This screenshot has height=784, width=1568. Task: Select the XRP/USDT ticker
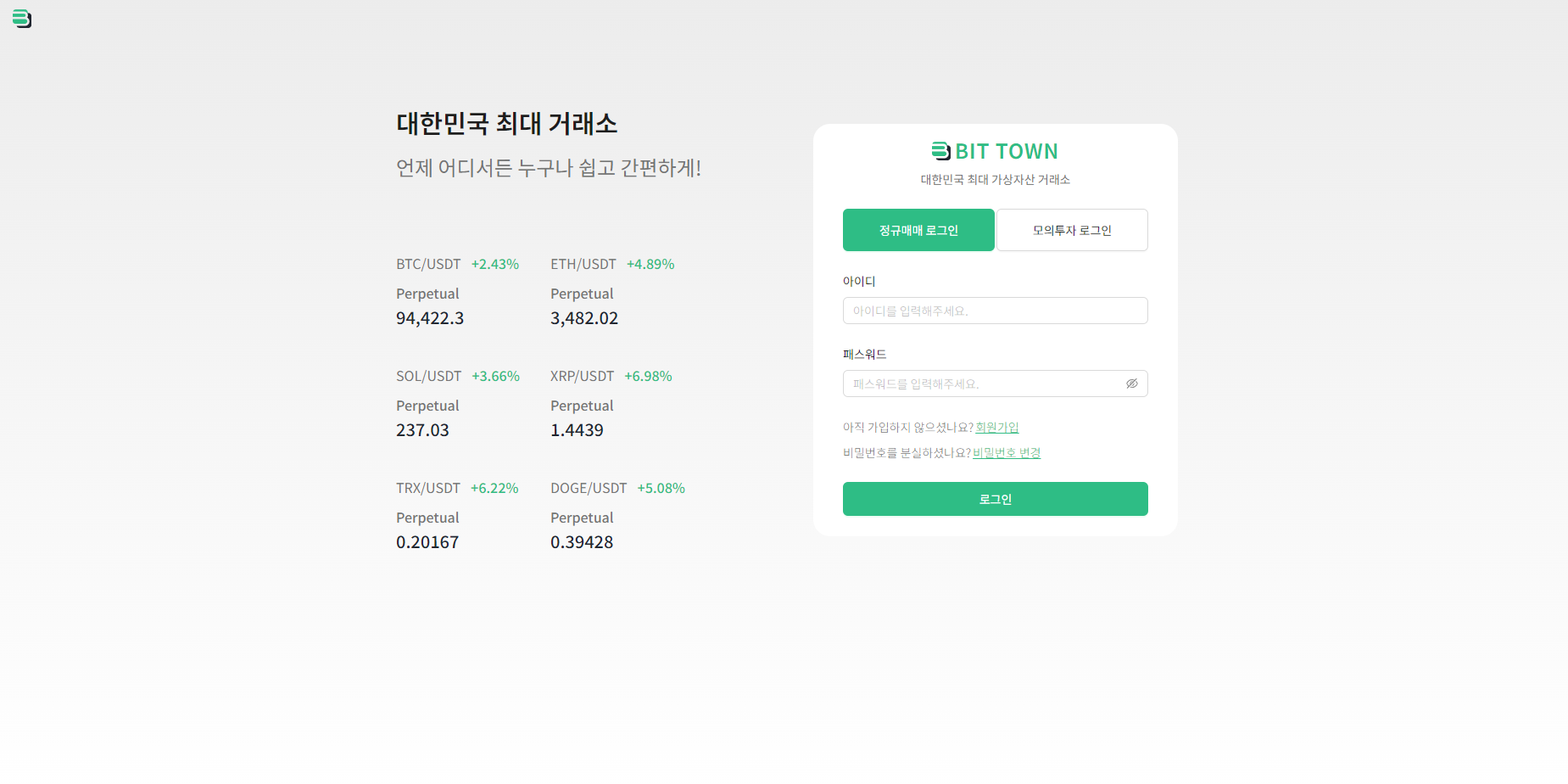point(582,376)
